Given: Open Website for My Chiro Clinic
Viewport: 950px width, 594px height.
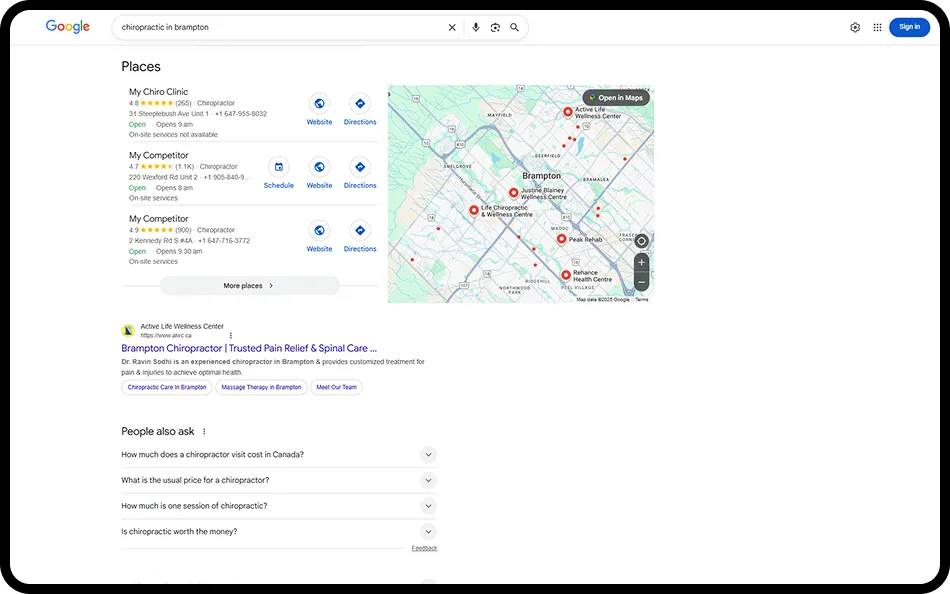Looking at the screenshot, I should point(319,110).
